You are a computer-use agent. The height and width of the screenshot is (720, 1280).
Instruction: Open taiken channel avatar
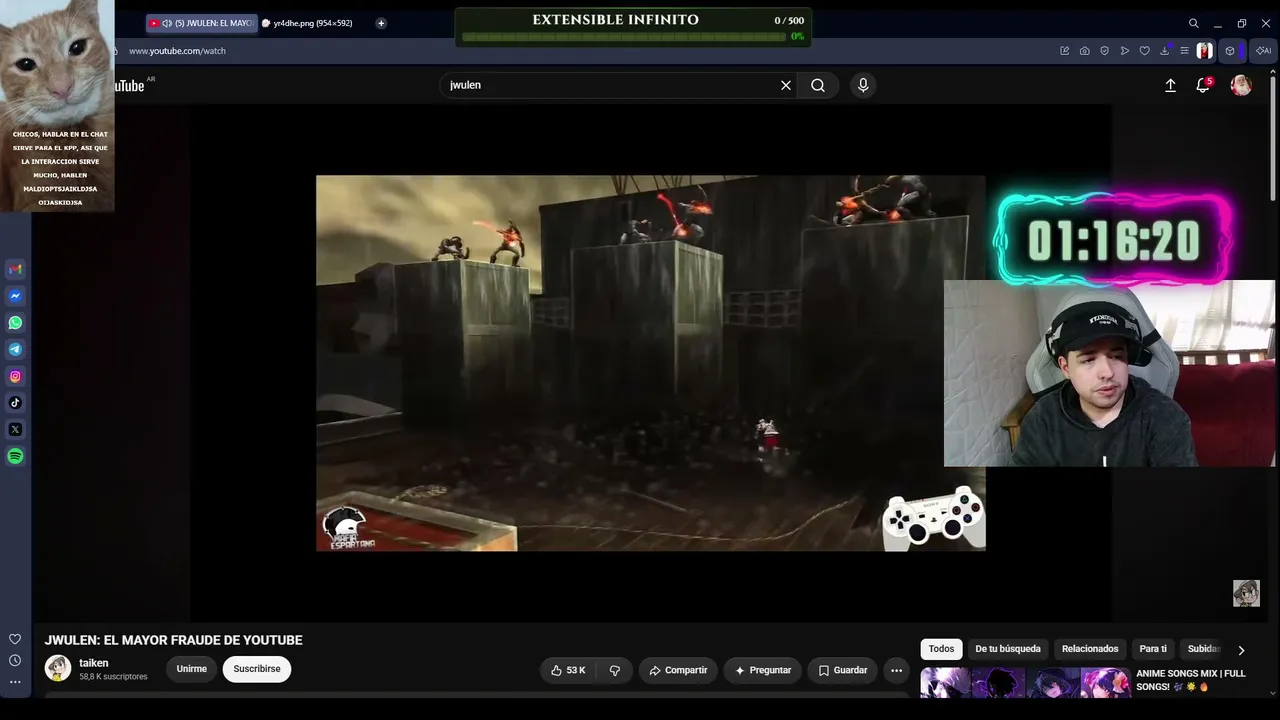(58, 668)
